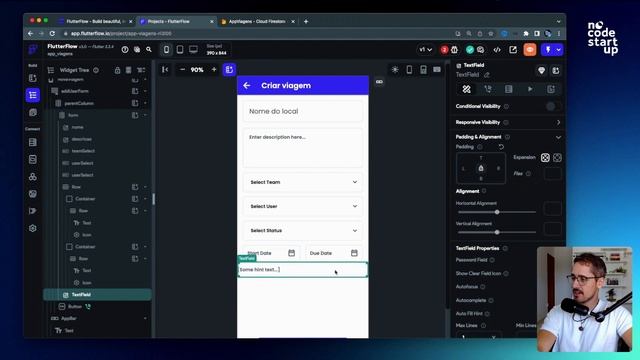Select the second Expansion option icon
Screen dimensions: 640x360
[557, 158]
